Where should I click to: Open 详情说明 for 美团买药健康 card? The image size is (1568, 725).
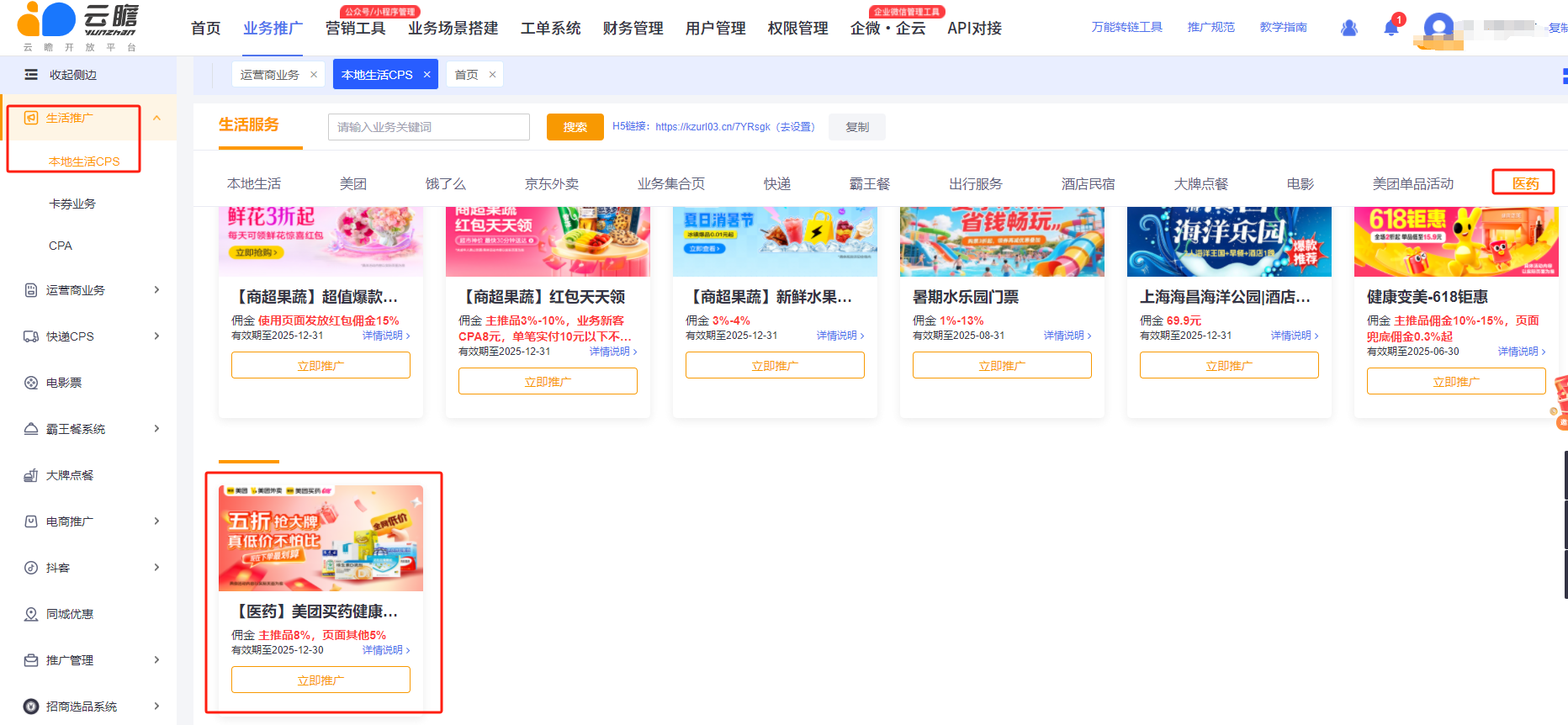point(386,650)
